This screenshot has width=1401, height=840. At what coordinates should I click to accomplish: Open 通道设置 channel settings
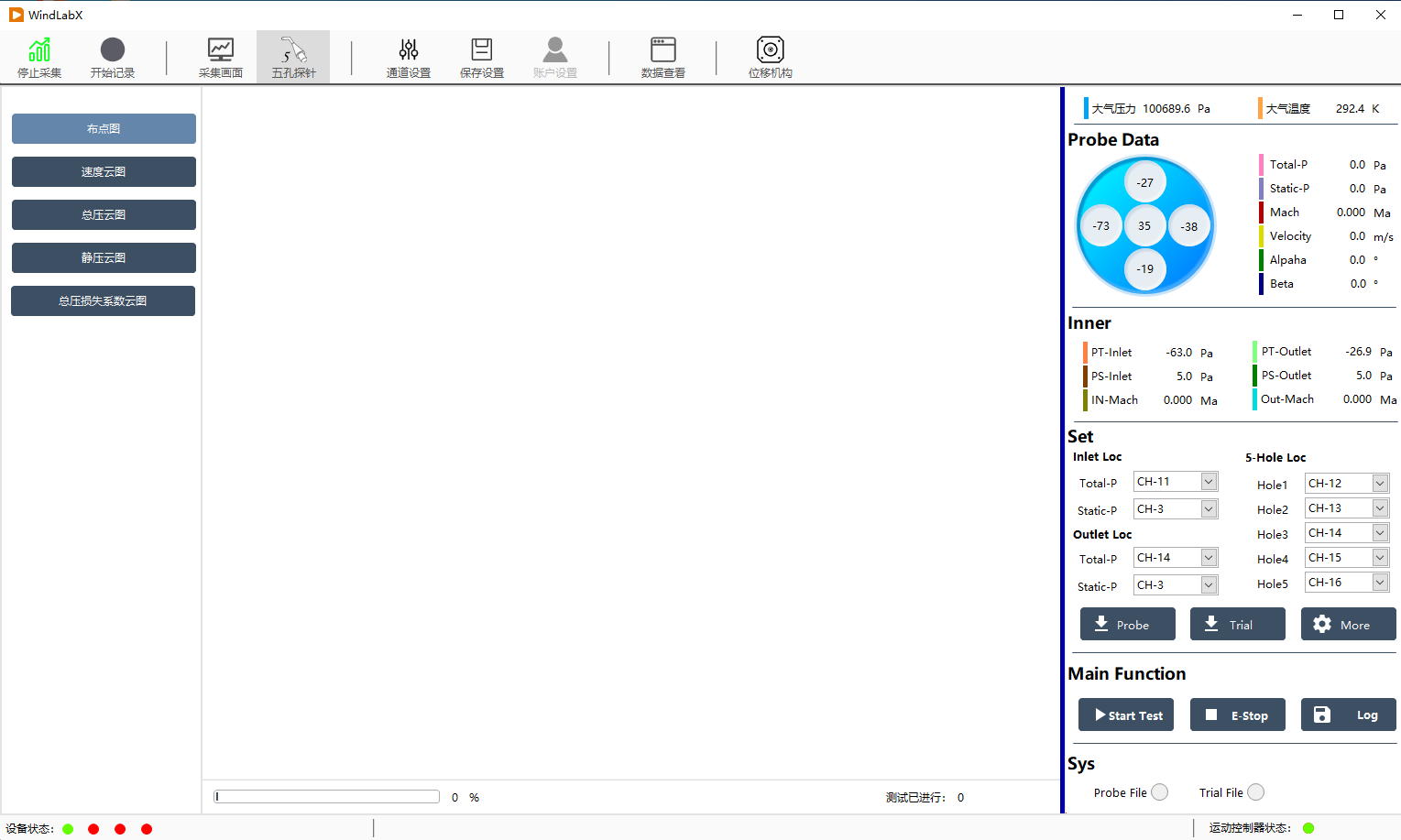[409, 57]
